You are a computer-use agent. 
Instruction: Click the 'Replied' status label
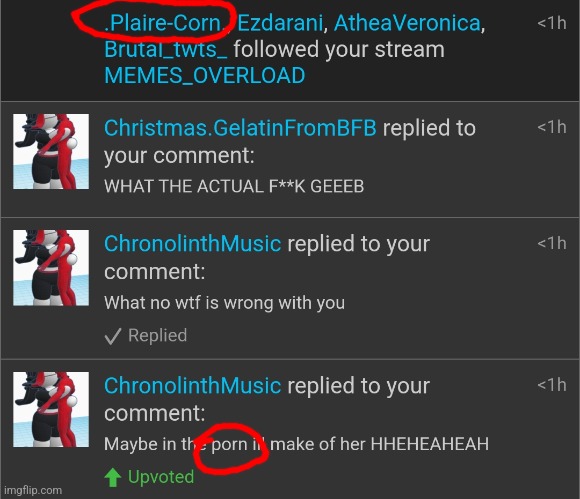click(158, 336)
